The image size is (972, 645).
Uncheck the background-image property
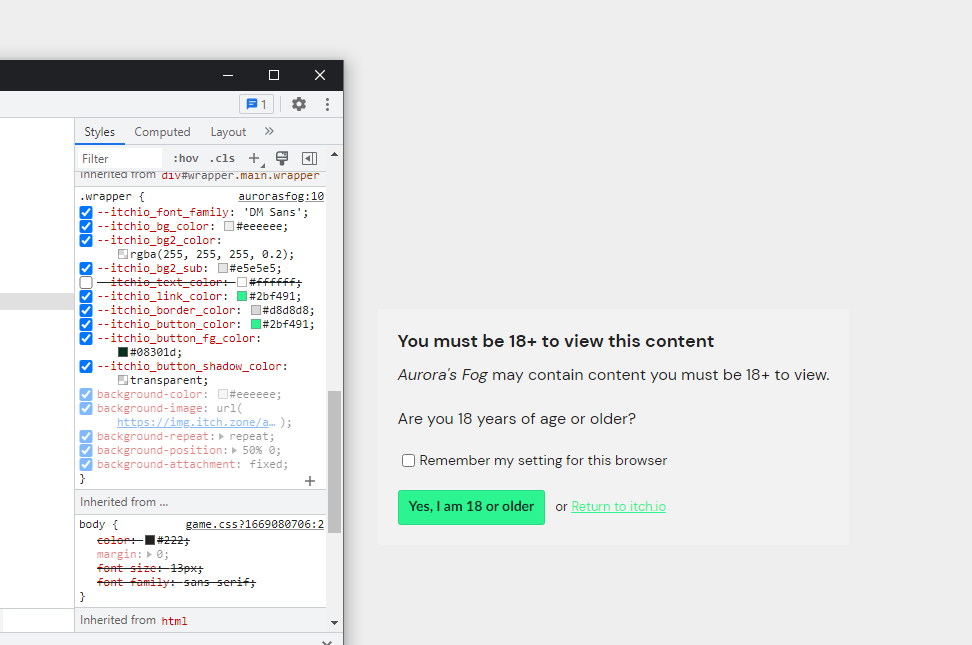pyautogui.click(x=86, y=408)
